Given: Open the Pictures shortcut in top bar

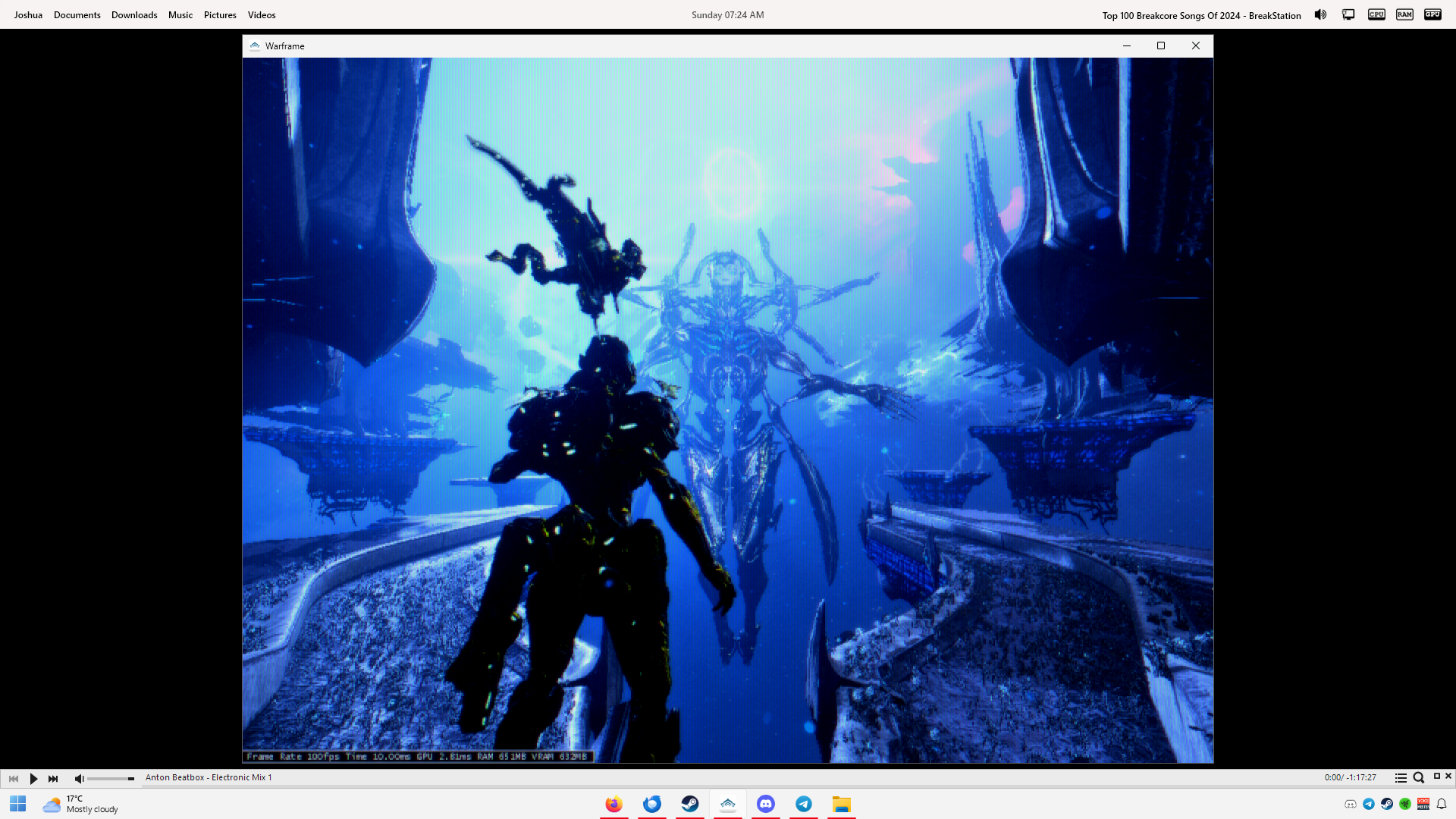Looking at the screenshot, I should coord(220,15).
